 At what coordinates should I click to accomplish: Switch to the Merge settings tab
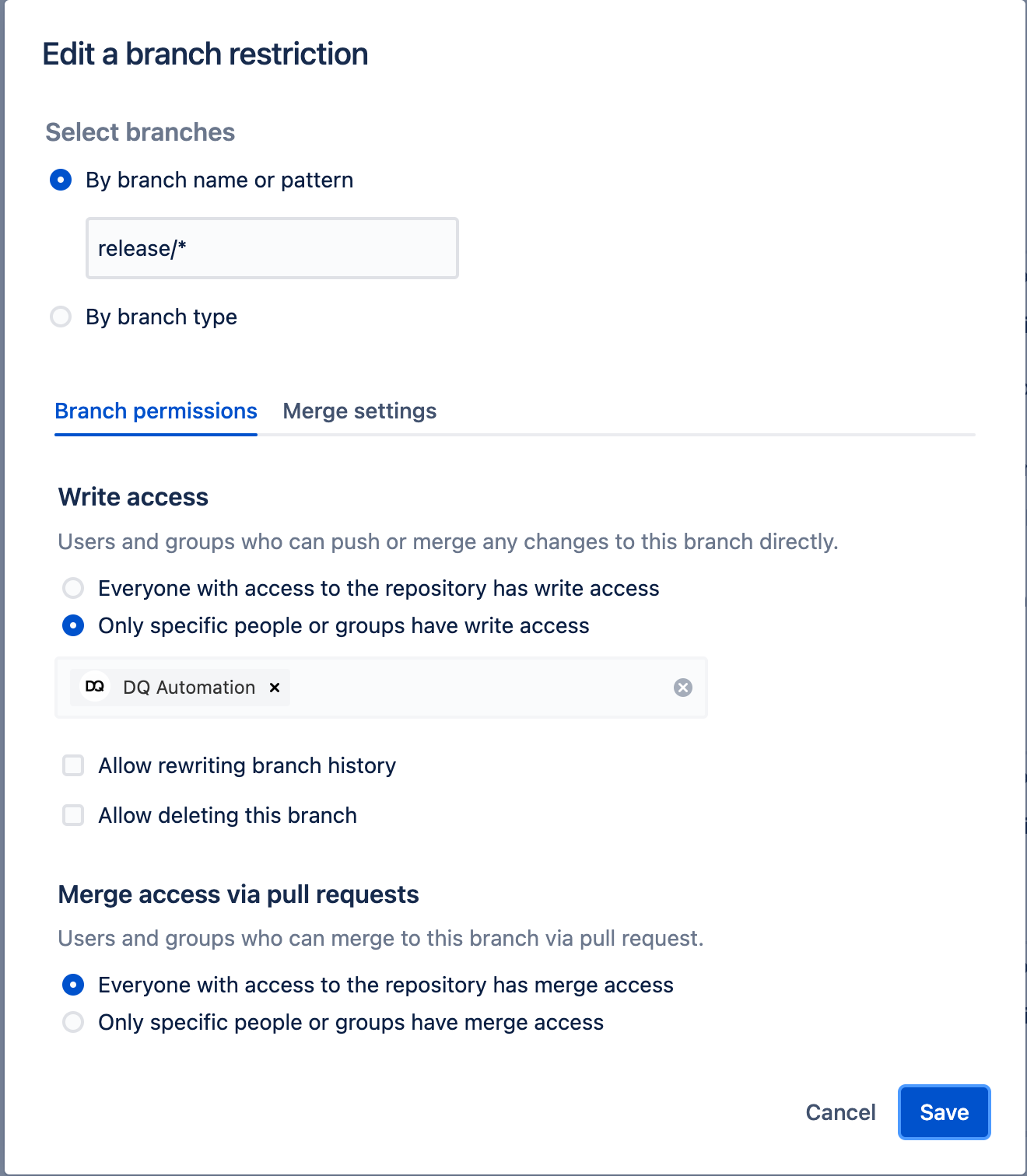pos(360,411)
